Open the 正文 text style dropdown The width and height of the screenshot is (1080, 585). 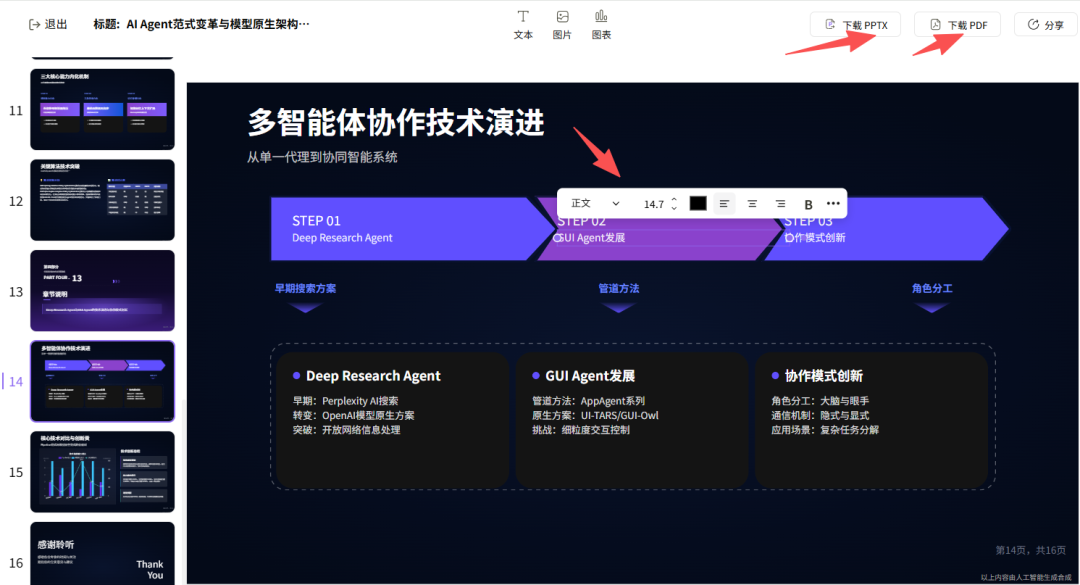[595, 203]
